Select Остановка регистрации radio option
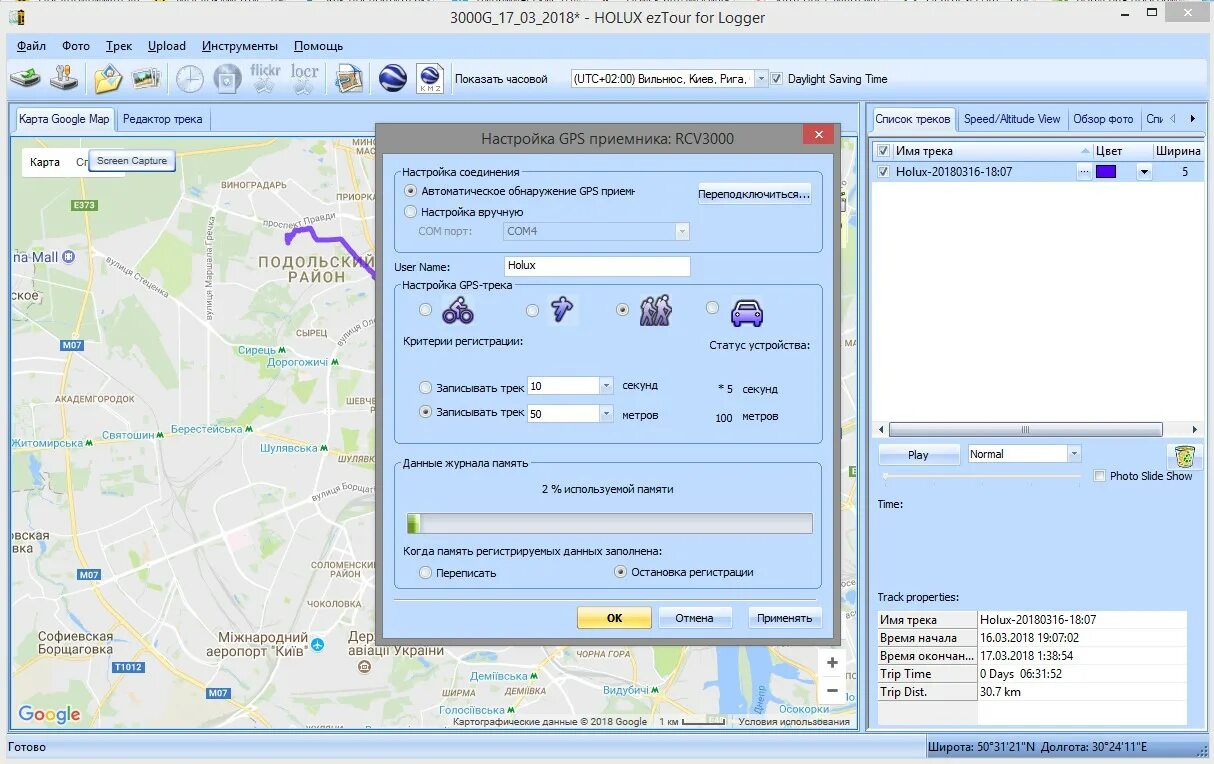The width and height of the screenshot is (1214, 764). point(621,572)
